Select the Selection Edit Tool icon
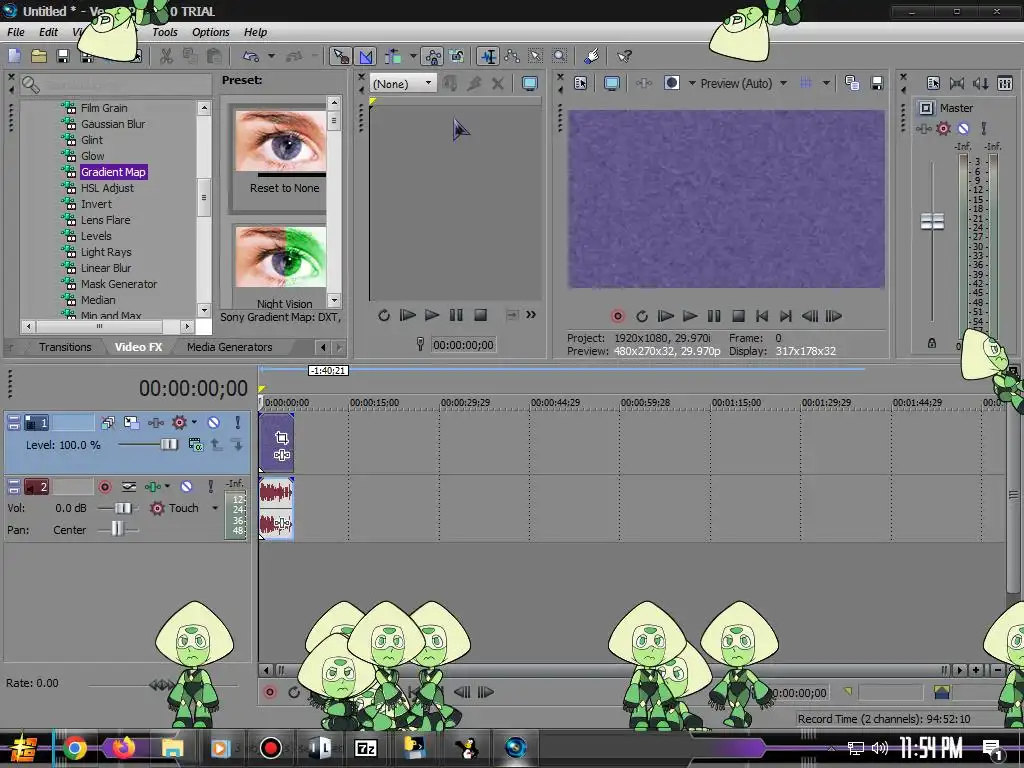The width and height of the screenshot is (1024, 768). (536, 56)
